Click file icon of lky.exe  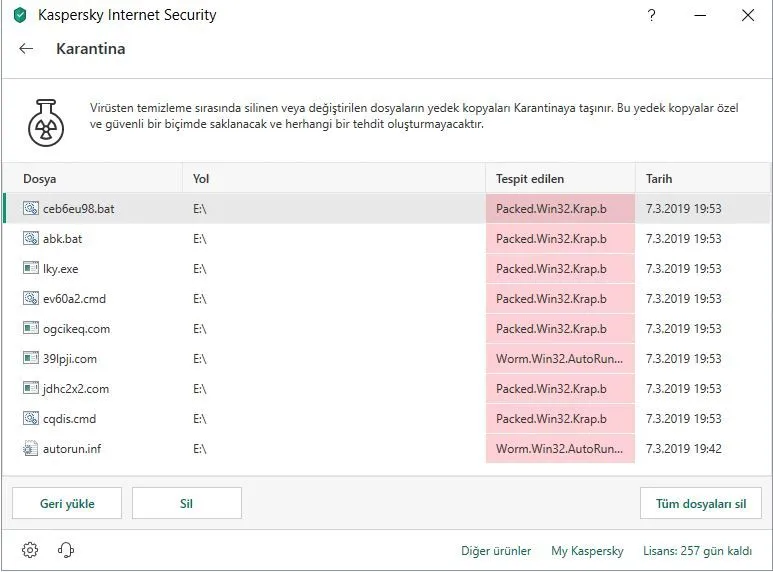(x=31, y=268)
